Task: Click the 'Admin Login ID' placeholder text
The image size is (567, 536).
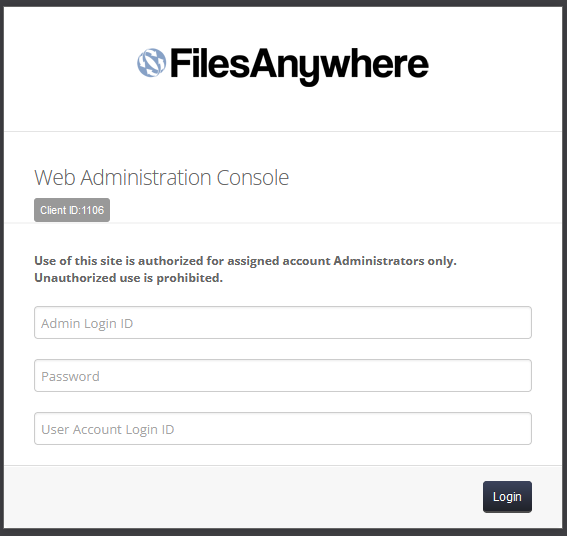Action: (87, 323)
